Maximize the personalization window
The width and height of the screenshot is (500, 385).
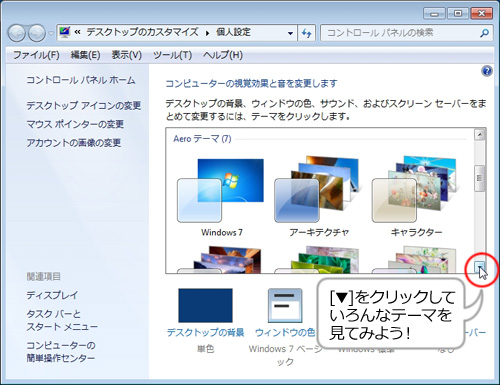458,14
